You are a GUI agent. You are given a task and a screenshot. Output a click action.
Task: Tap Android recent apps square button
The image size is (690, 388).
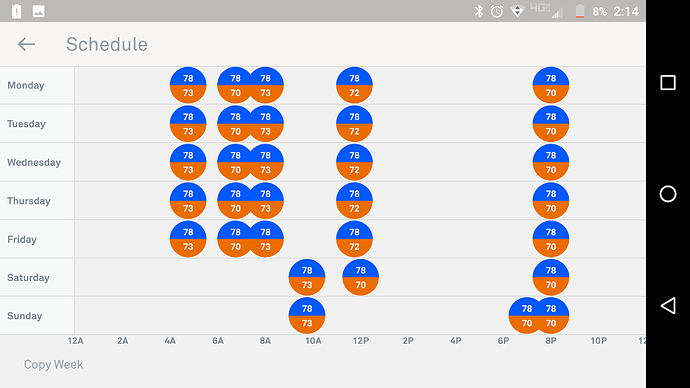pos(668,83)
